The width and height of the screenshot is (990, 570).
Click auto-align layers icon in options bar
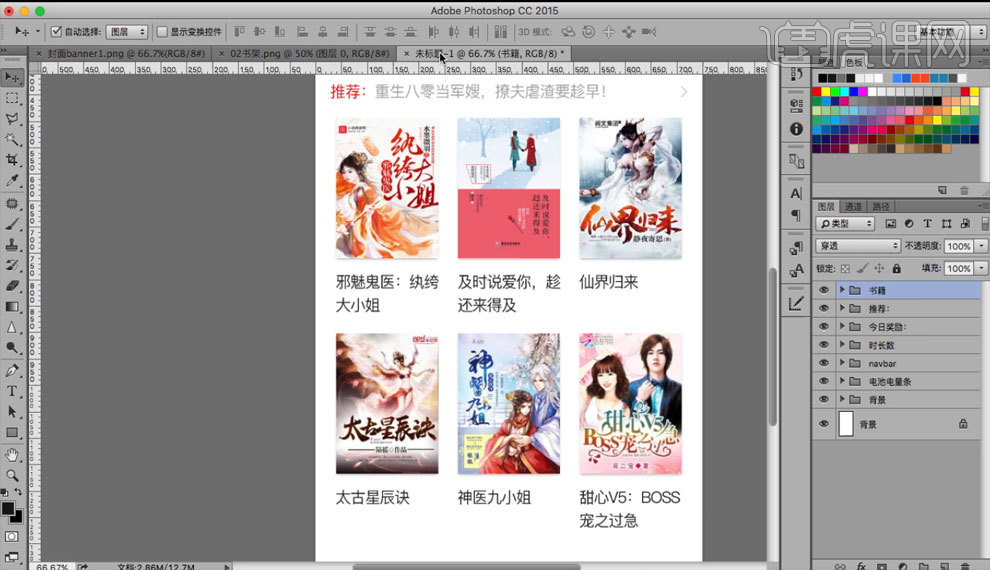point(501,32)
